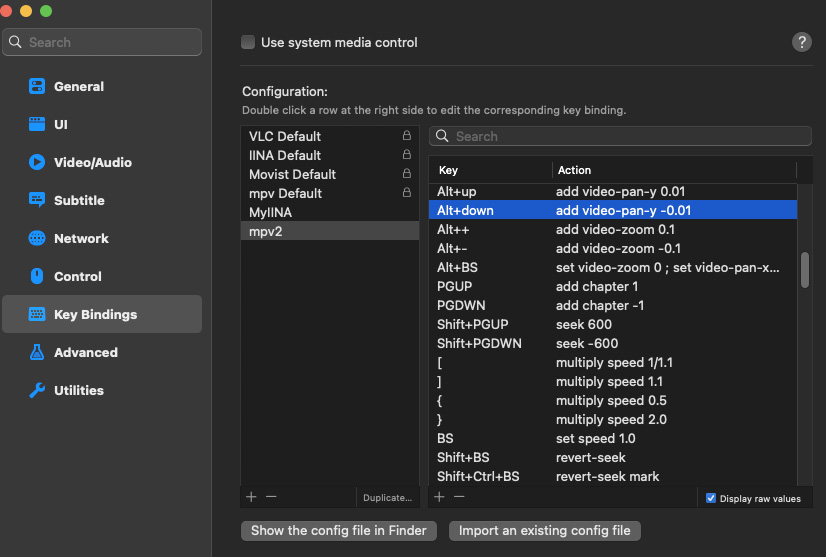Select the MyIINA configuration

coord(271,212)
